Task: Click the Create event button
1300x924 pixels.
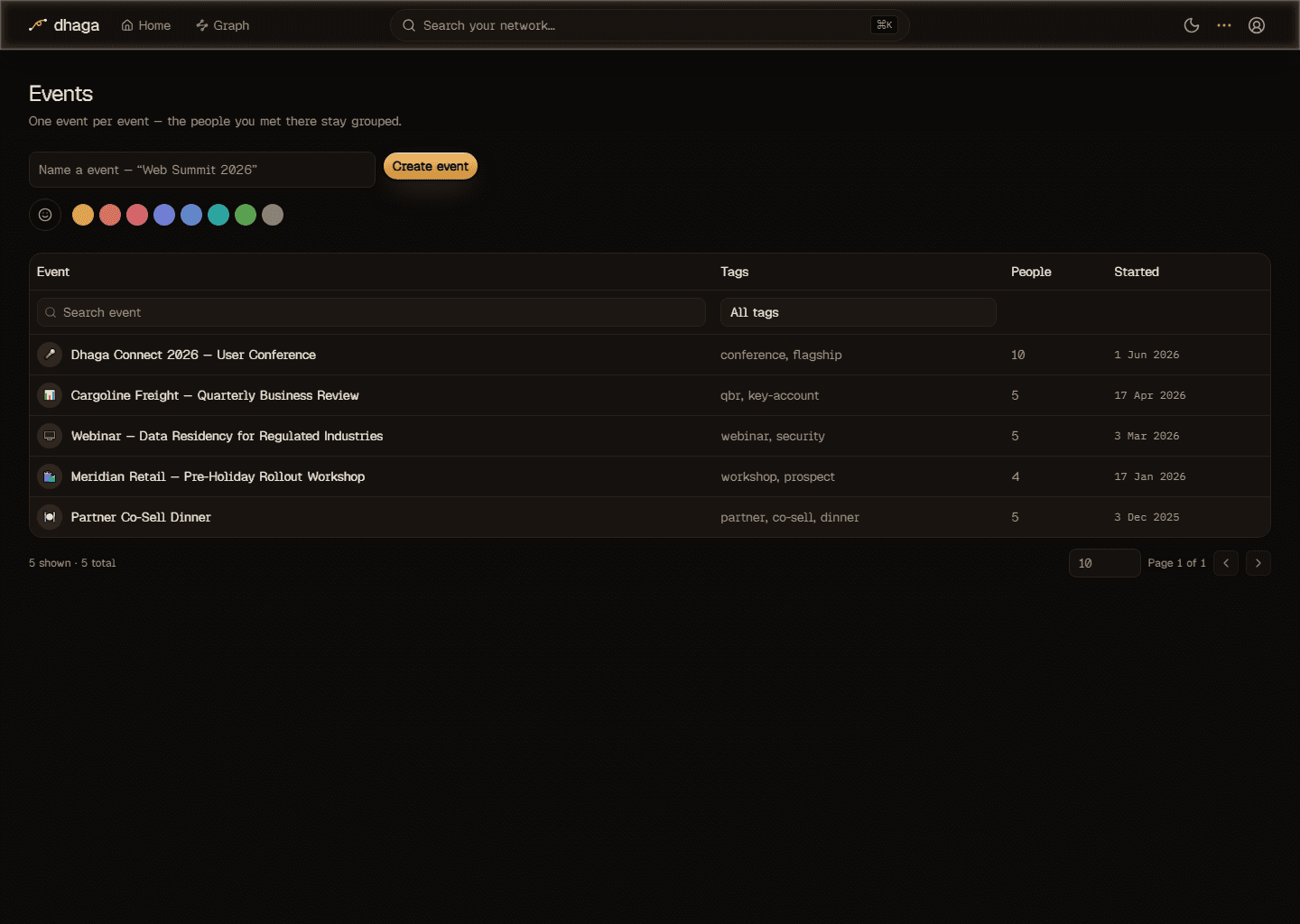Action: pos(431,166)
